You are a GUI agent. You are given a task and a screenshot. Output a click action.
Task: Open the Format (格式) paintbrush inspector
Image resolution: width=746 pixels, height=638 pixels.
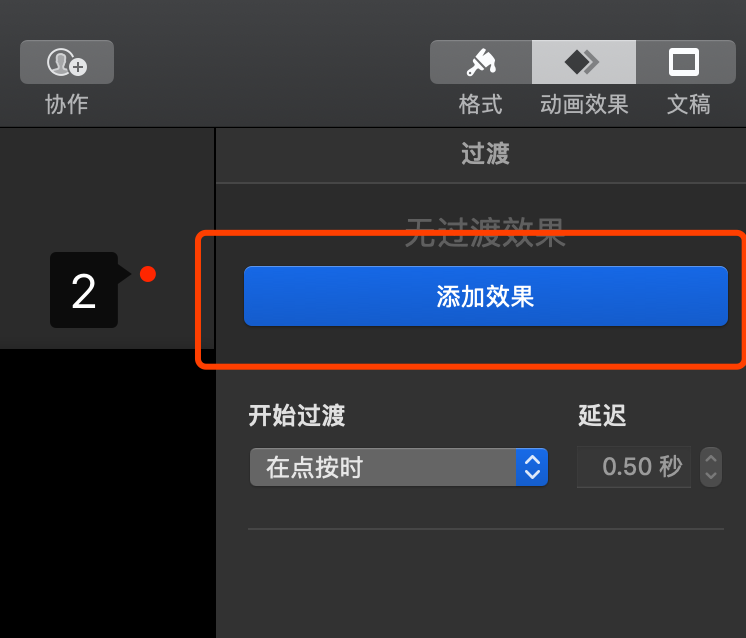(481, 62)
